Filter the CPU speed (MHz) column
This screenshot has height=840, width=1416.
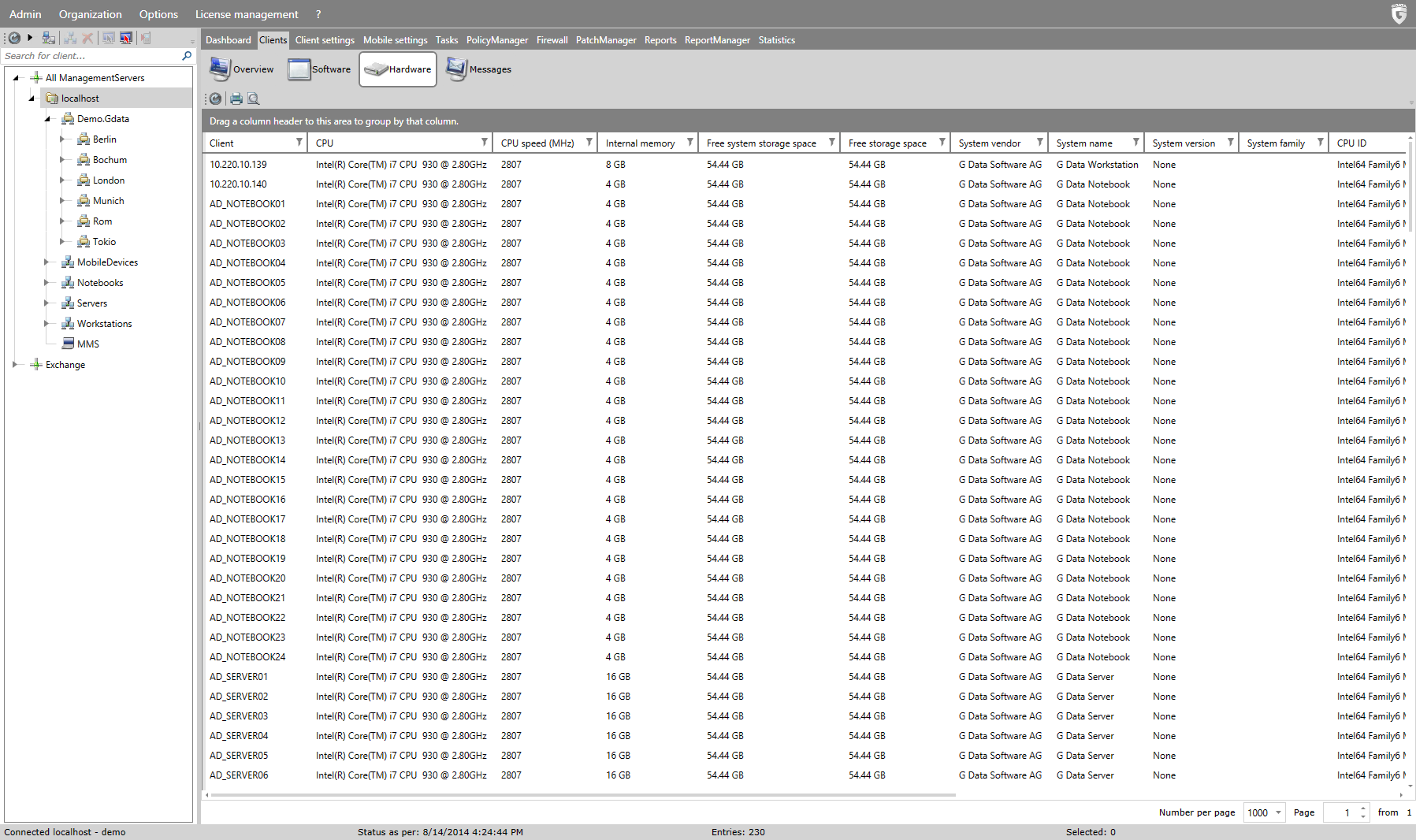pyautogui.click(x=589, y=143)
